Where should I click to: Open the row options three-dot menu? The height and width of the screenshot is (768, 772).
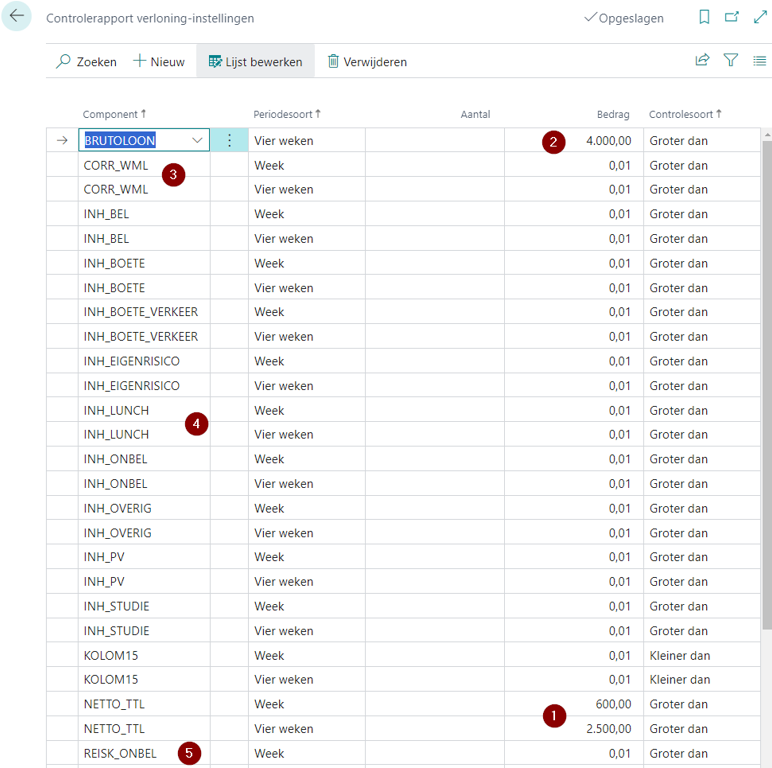[229, 141]
